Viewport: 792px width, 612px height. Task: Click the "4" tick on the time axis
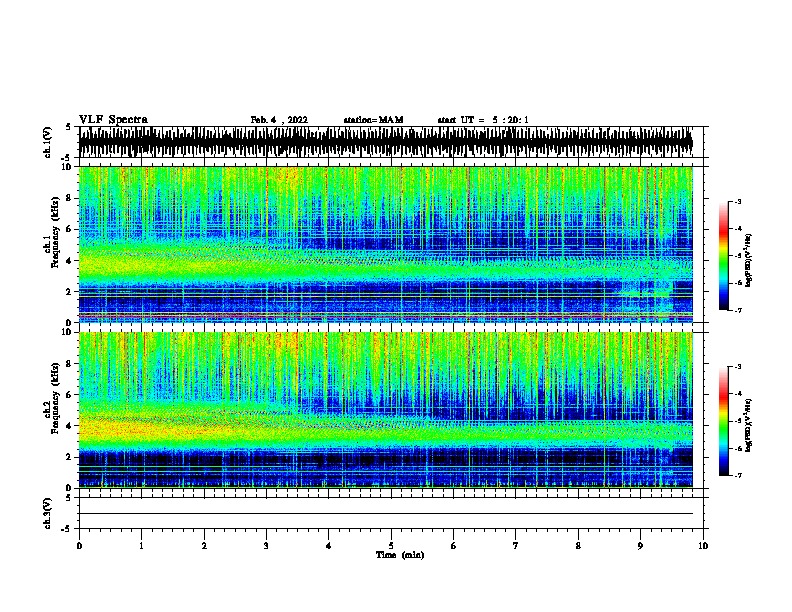(x=329, y=546)
